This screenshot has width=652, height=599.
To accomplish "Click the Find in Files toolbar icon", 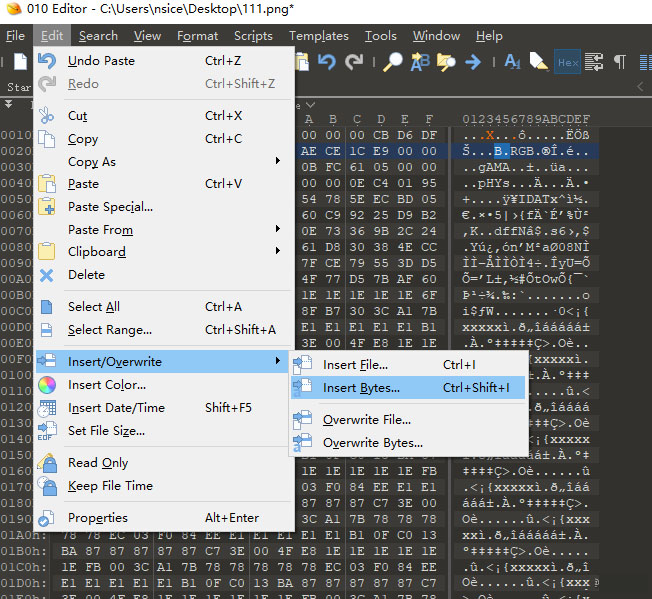I will 446,62.
